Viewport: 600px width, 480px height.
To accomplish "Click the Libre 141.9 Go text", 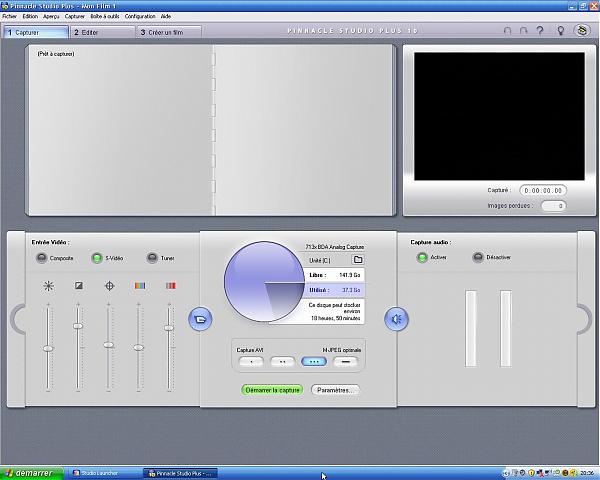I will tap(334, 275).
